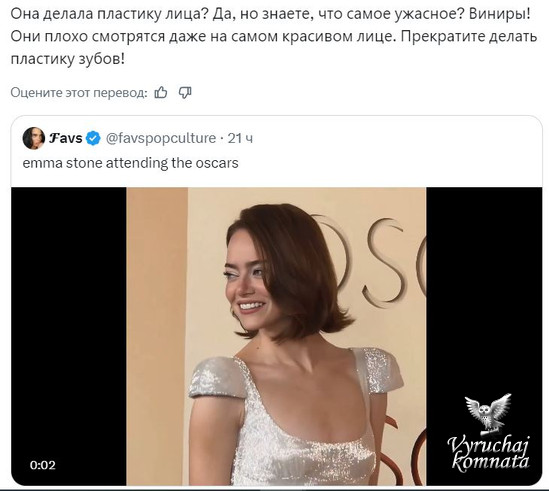Click the thumbs-up icon to rate the translation
The width and height of the screenshot is (549, 491).
[161, 92]
